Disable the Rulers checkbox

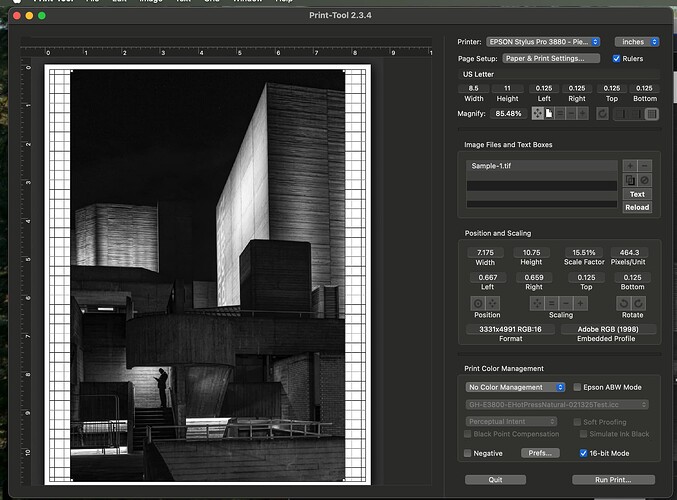coord(617,59)
